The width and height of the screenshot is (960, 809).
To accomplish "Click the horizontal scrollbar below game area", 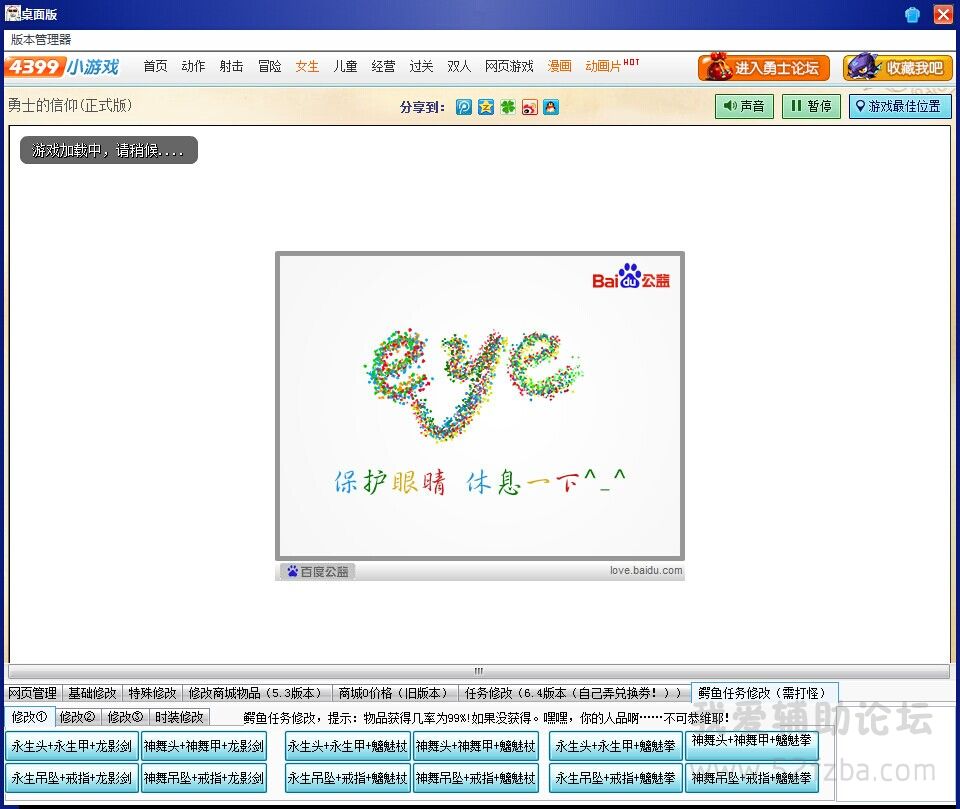I will point(478,671).
